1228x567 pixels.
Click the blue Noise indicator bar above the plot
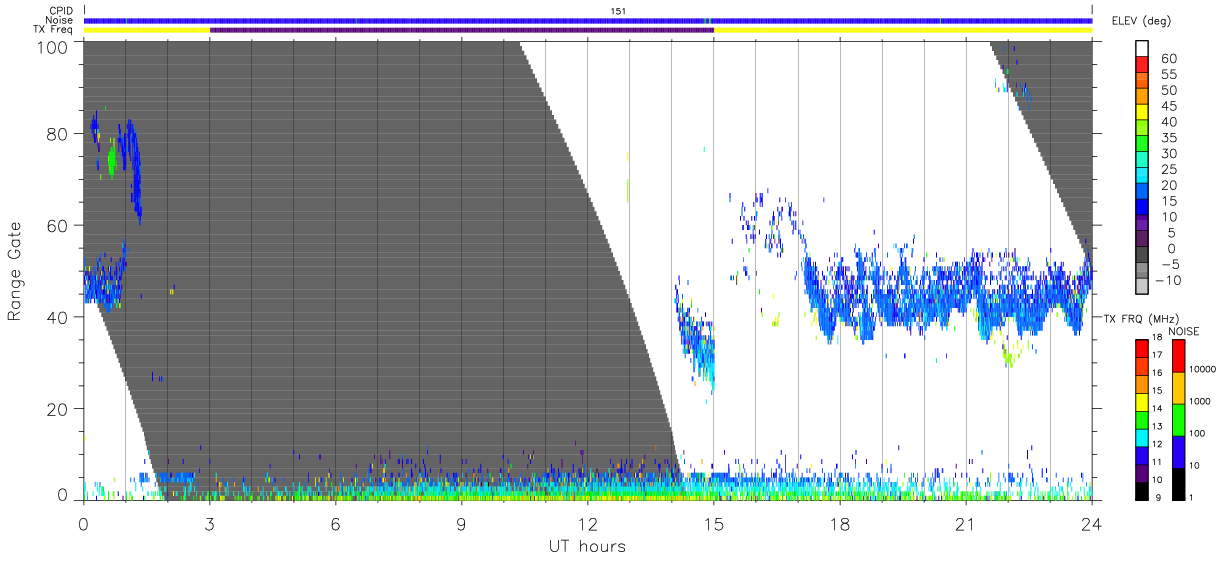coord(588,20)
